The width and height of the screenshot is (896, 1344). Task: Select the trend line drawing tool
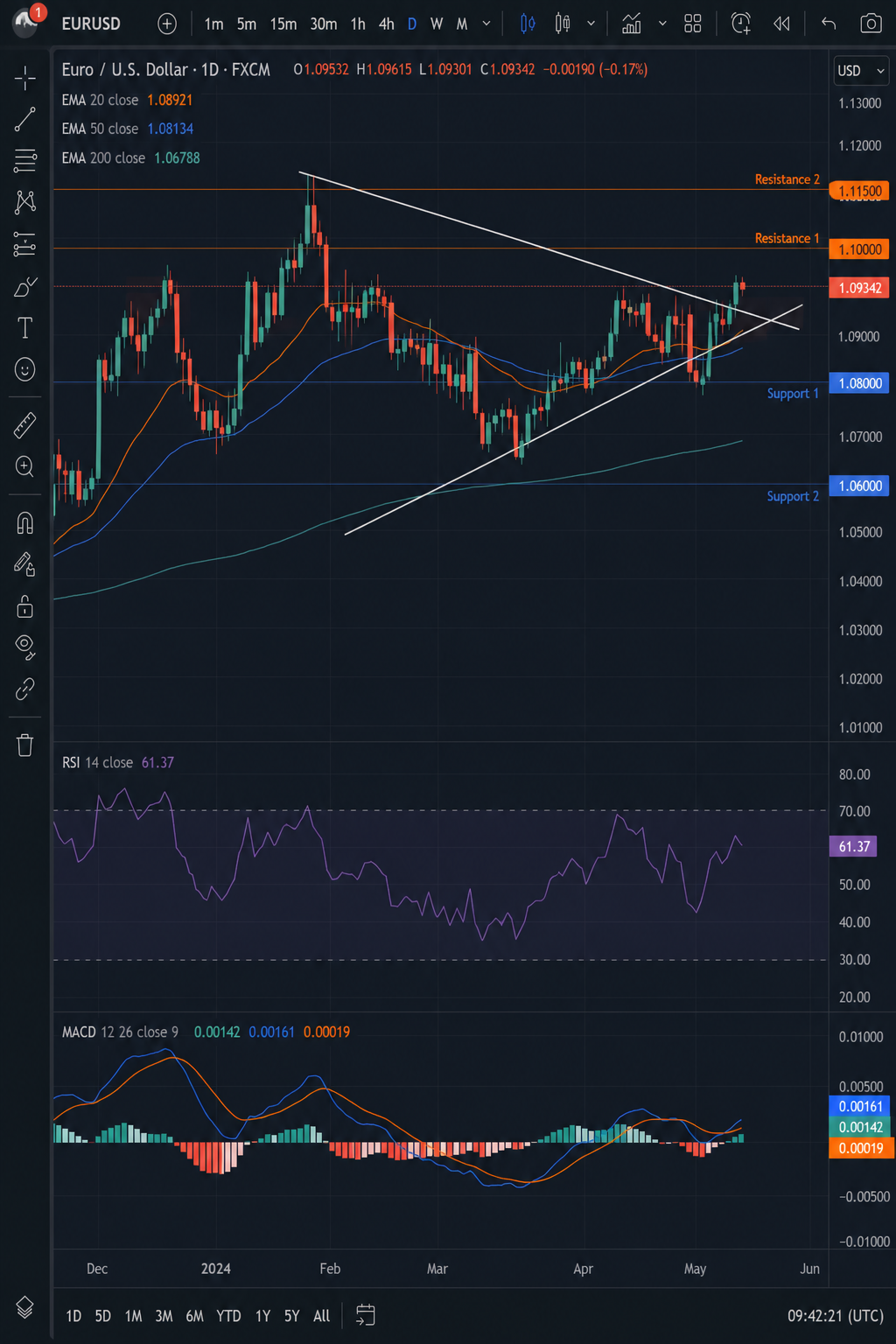[24, 120]
